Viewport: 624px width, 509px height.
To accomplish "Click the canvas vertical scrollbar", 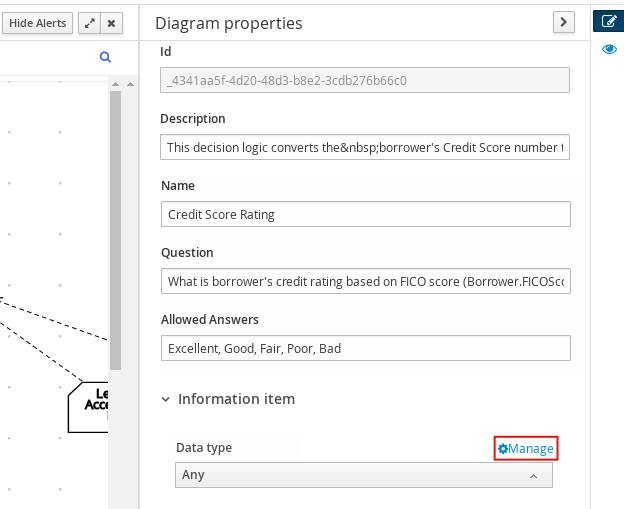I will click(x=115, y=230).
